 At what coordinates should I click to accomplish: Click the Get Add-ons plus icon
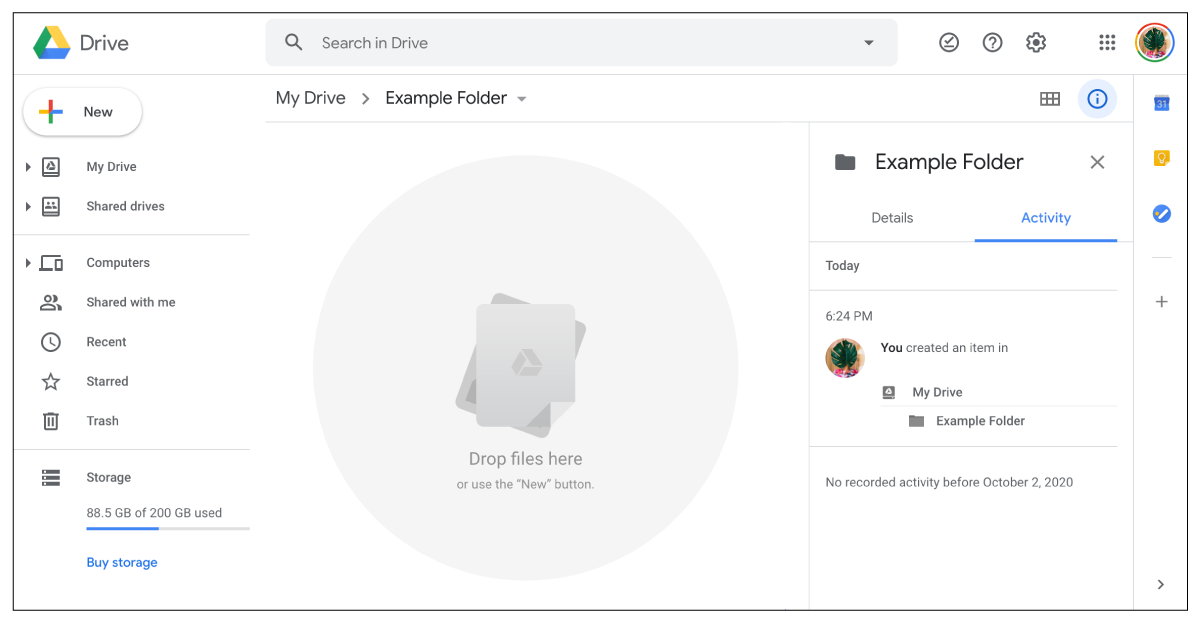(1161, 301)
